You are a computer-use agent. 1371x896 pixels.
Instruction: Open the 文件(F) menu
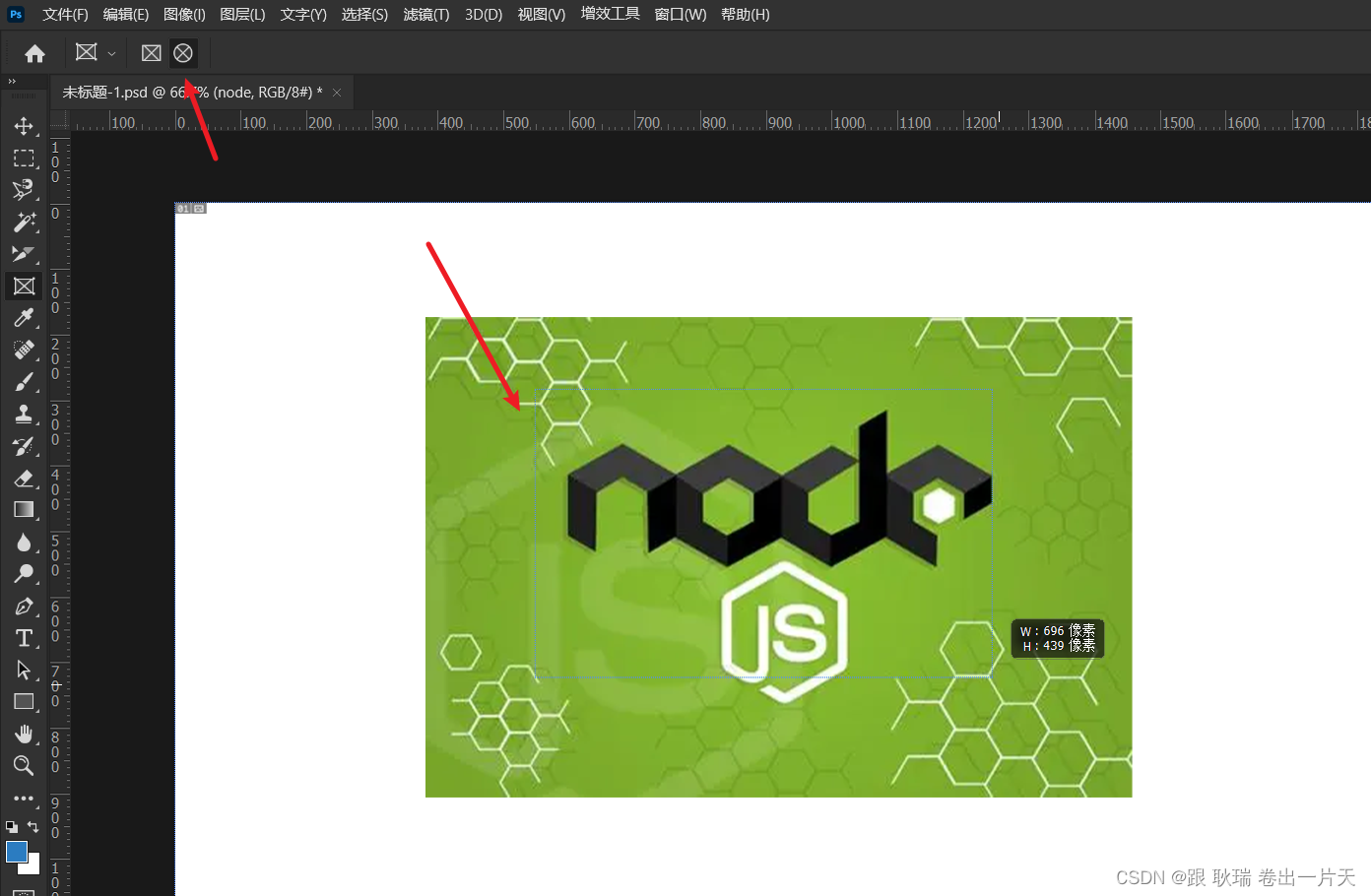pyautogui.click(x=65, y=15)
